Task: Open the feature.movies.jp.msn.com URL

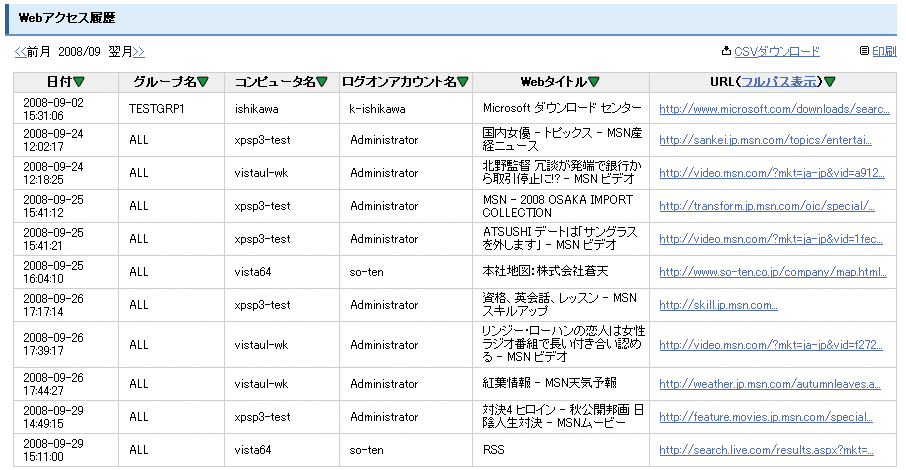Action: [x=766, y=417]
